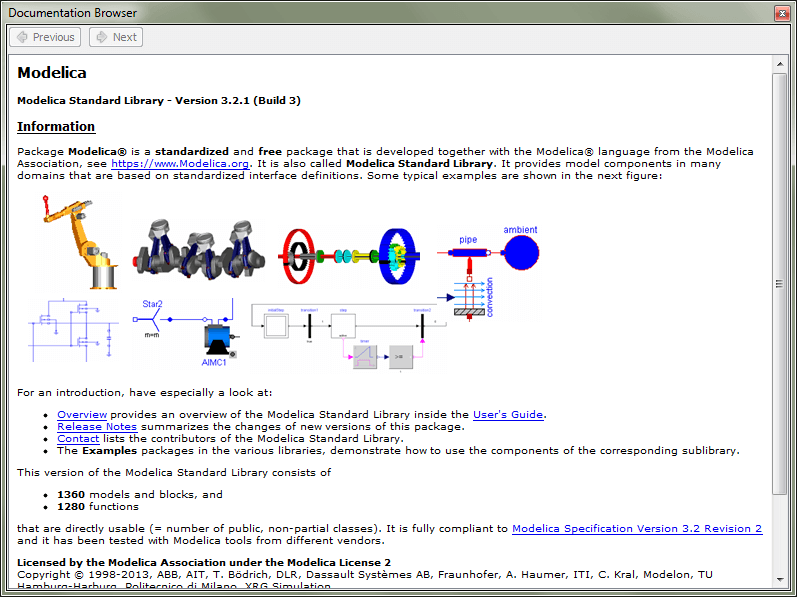
Task: Click the red and blue gear train image
Action: (350, 256)
